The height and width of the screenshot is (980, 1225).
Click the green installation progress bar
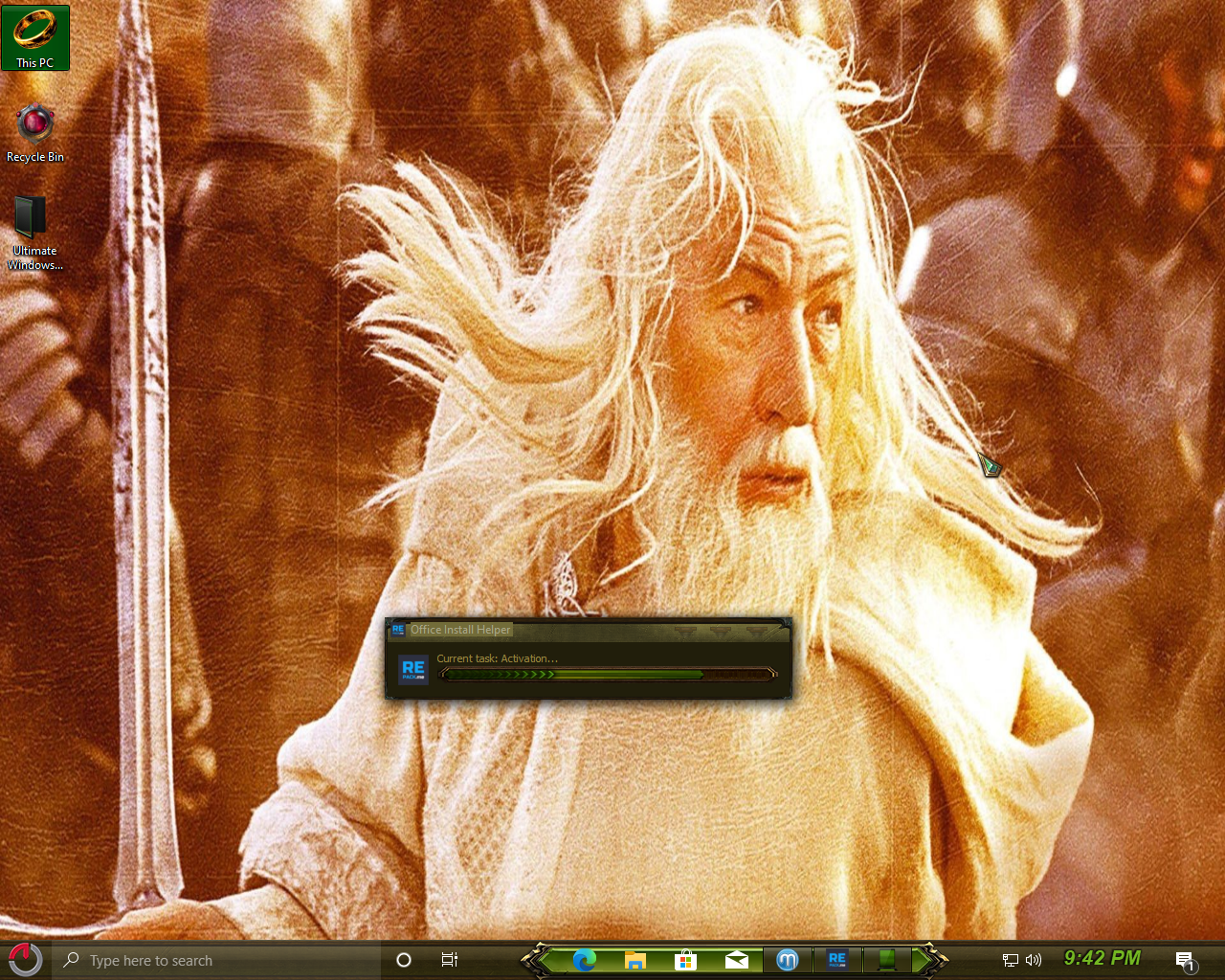click(608, 674)
